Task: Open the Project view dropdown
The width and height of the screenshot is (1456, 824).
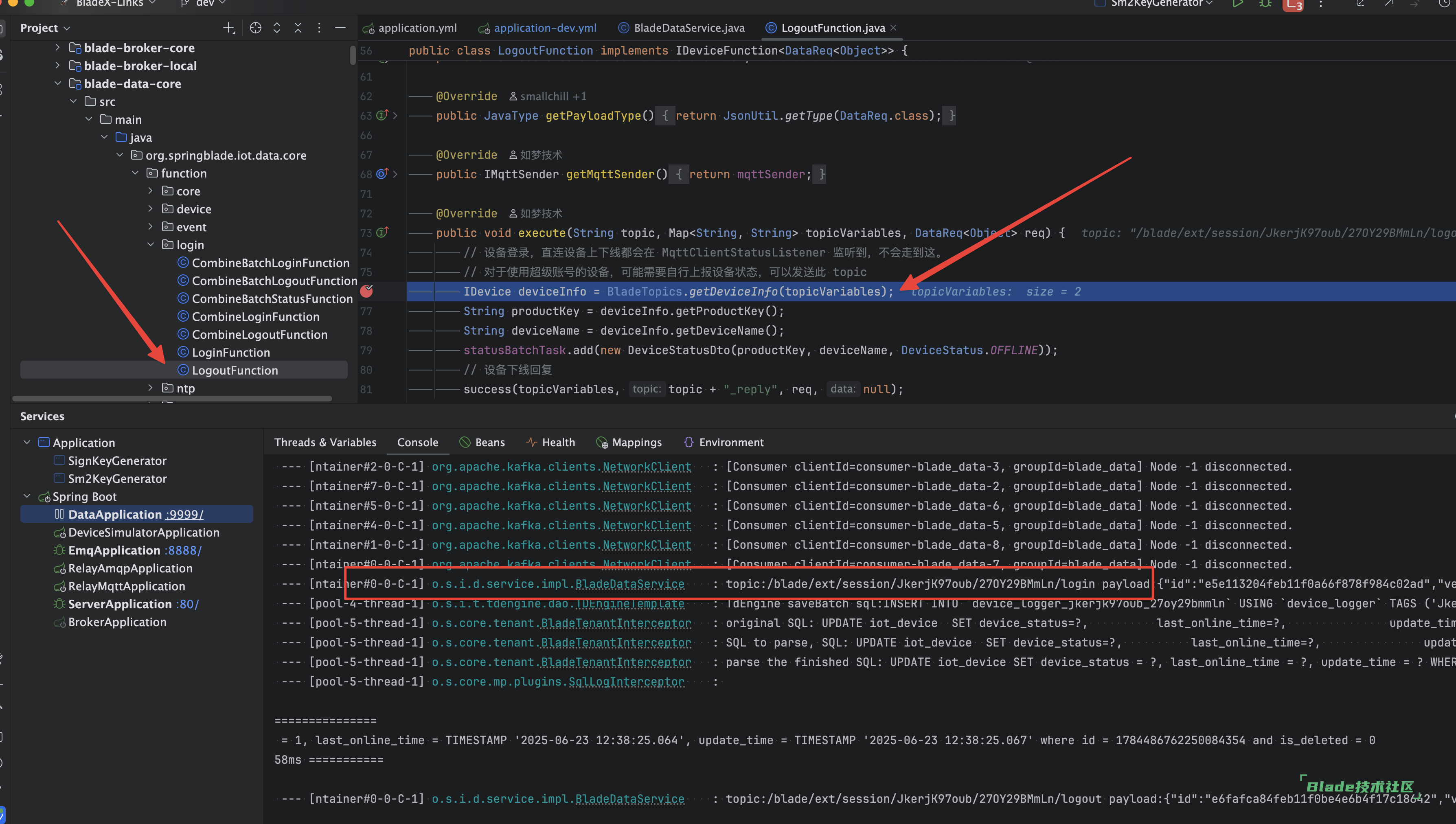Action: coord(45,28)
